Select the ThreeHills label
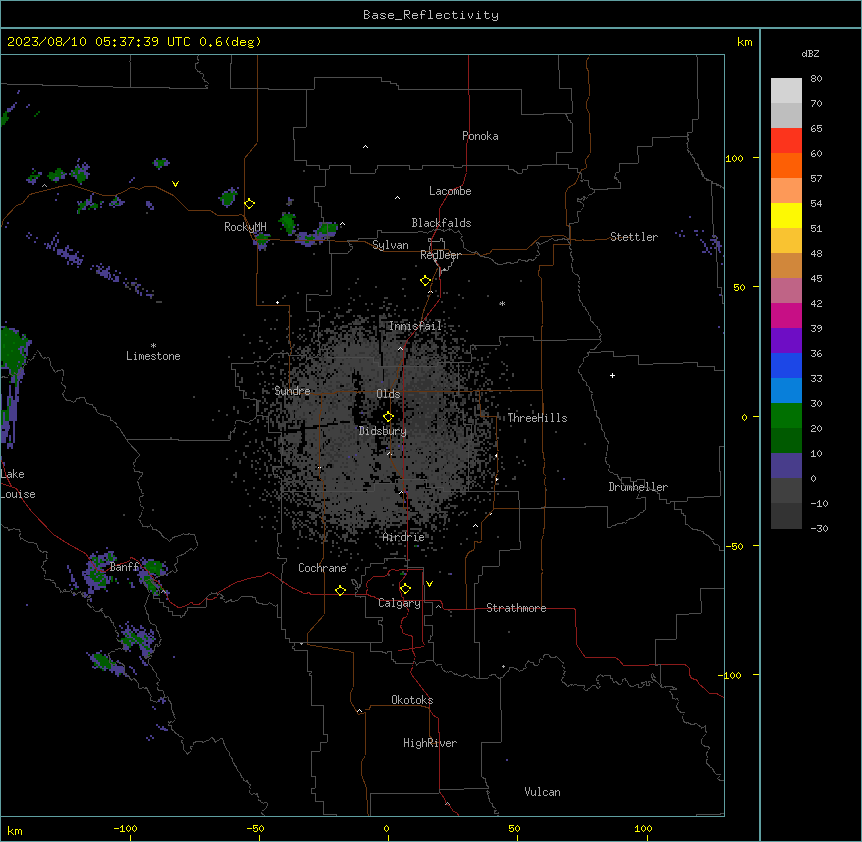 (537, 418)
